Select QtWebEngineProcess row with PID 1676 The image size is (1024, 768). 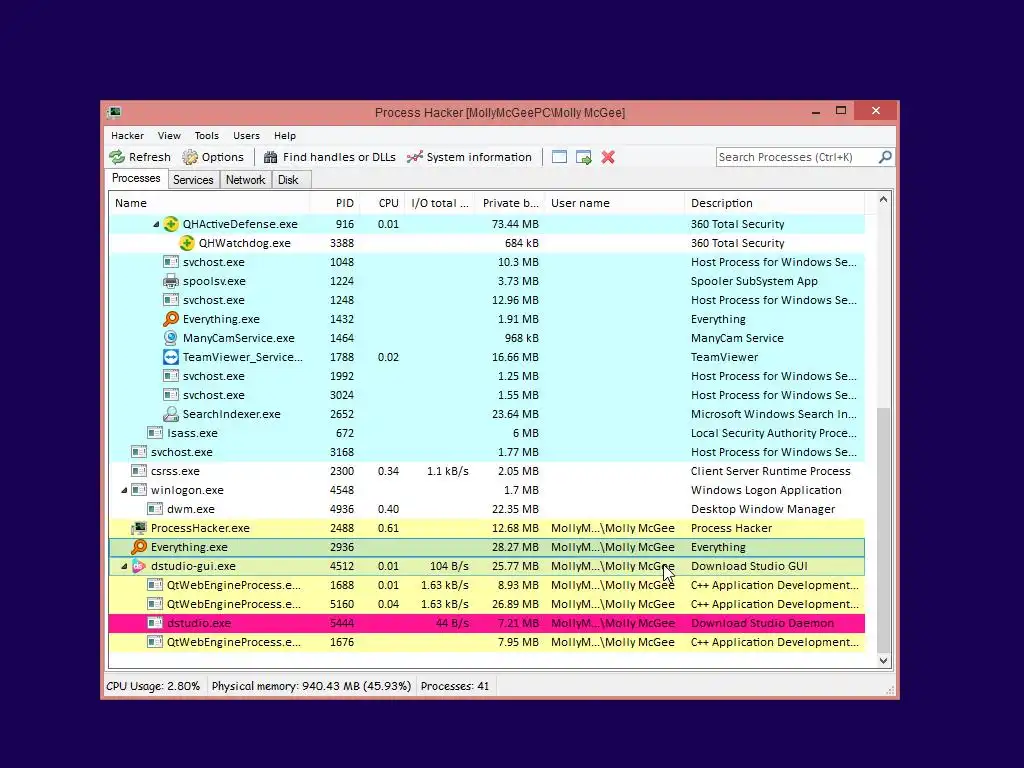click(x=487, y=642)
